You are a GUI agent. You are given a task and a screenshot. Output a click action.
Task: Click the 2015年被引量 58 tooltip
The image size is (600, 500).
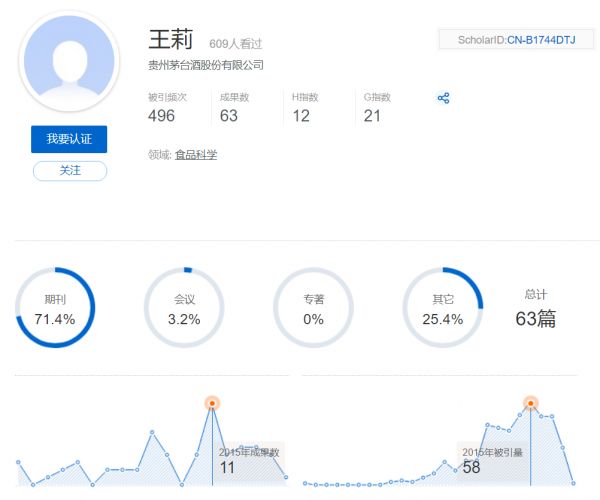click(x=490, y=460)
